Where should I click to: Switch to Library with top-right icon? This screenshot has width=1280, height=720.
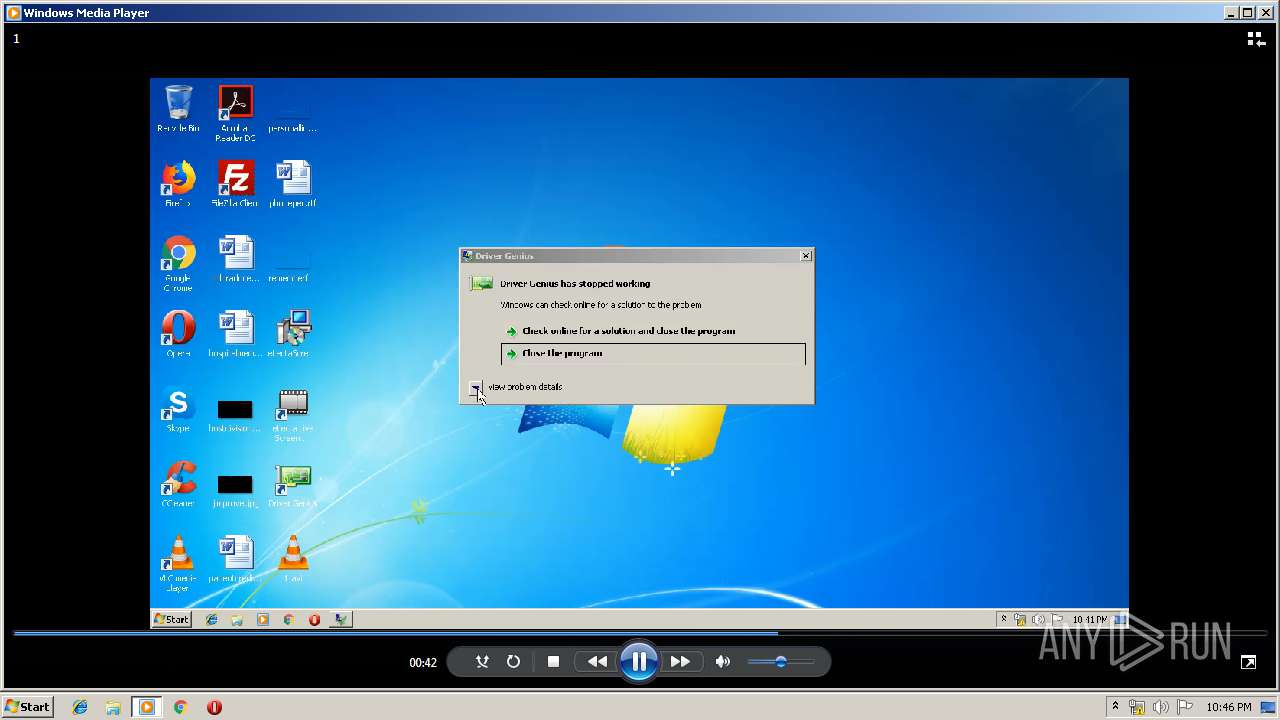tap(1256, 39)
